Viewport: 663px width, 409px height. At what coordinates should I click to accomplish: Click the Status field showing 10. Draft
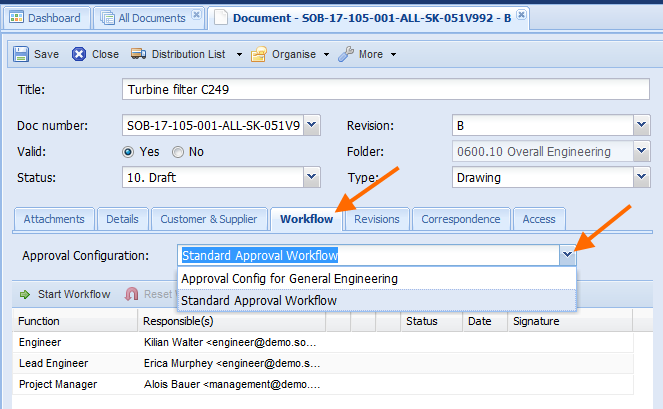pyautogui.click(x=213, y=177)
